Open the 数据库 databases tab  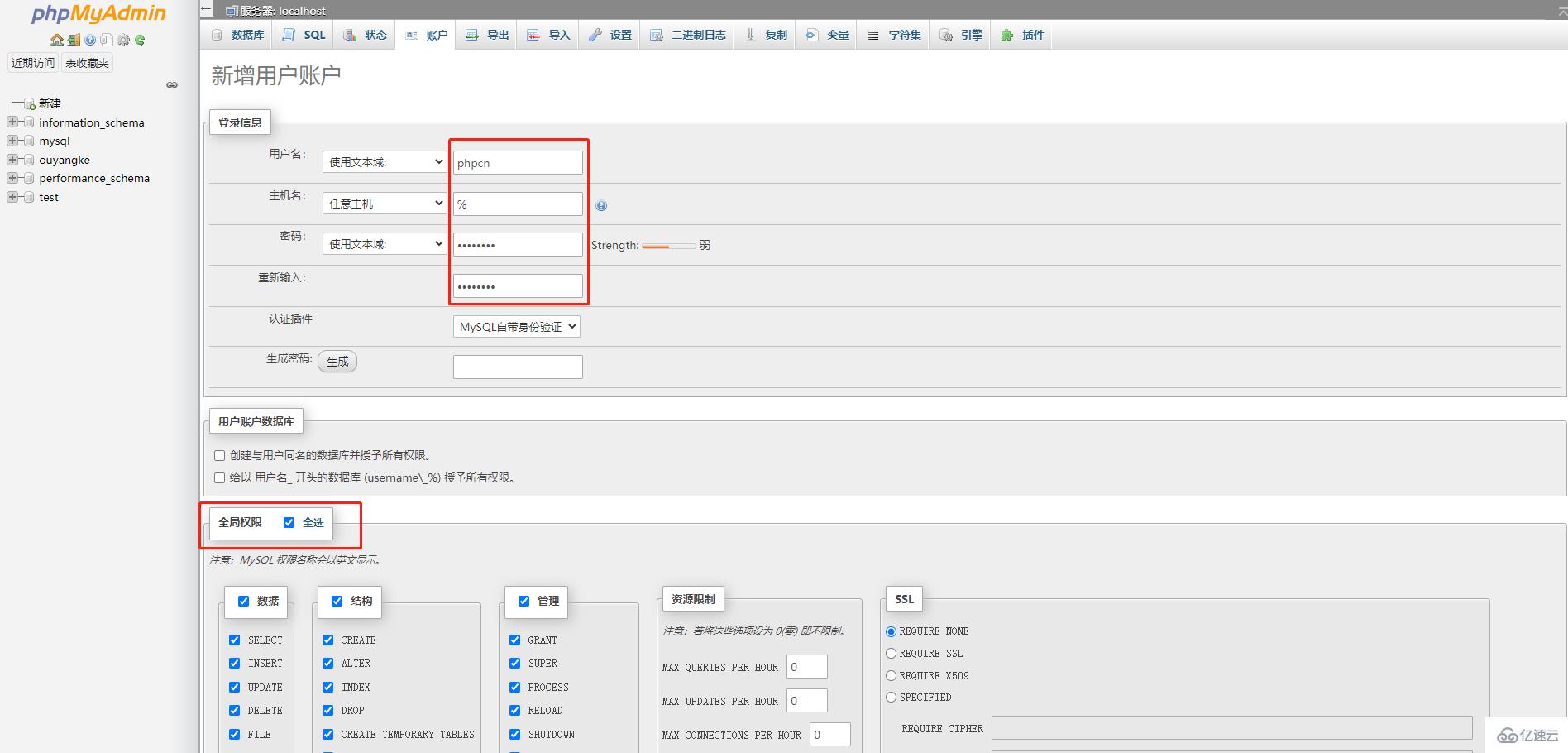(237, 35)
